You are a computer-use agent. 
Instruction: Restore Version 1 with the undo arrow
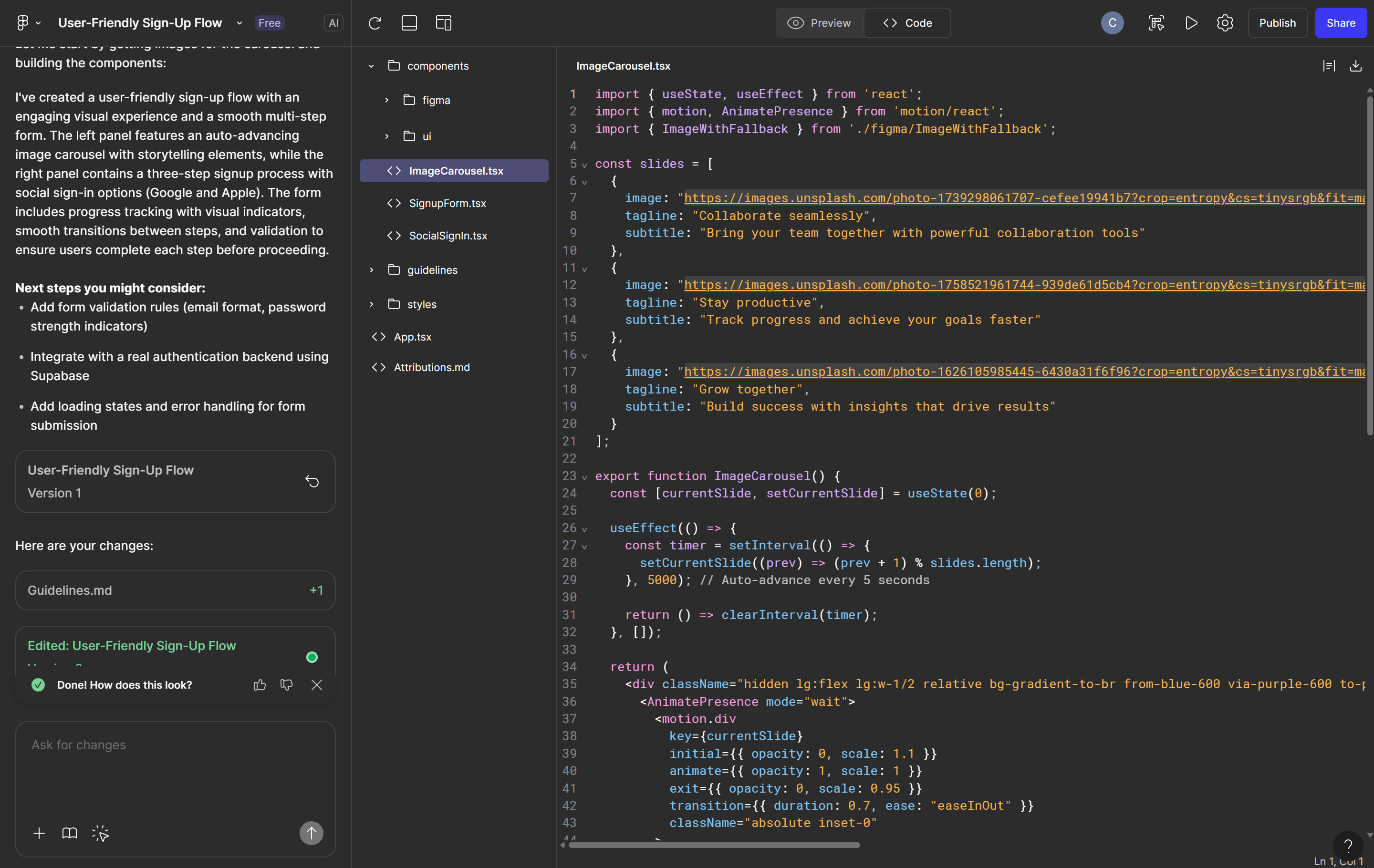[x=312, y=481]
